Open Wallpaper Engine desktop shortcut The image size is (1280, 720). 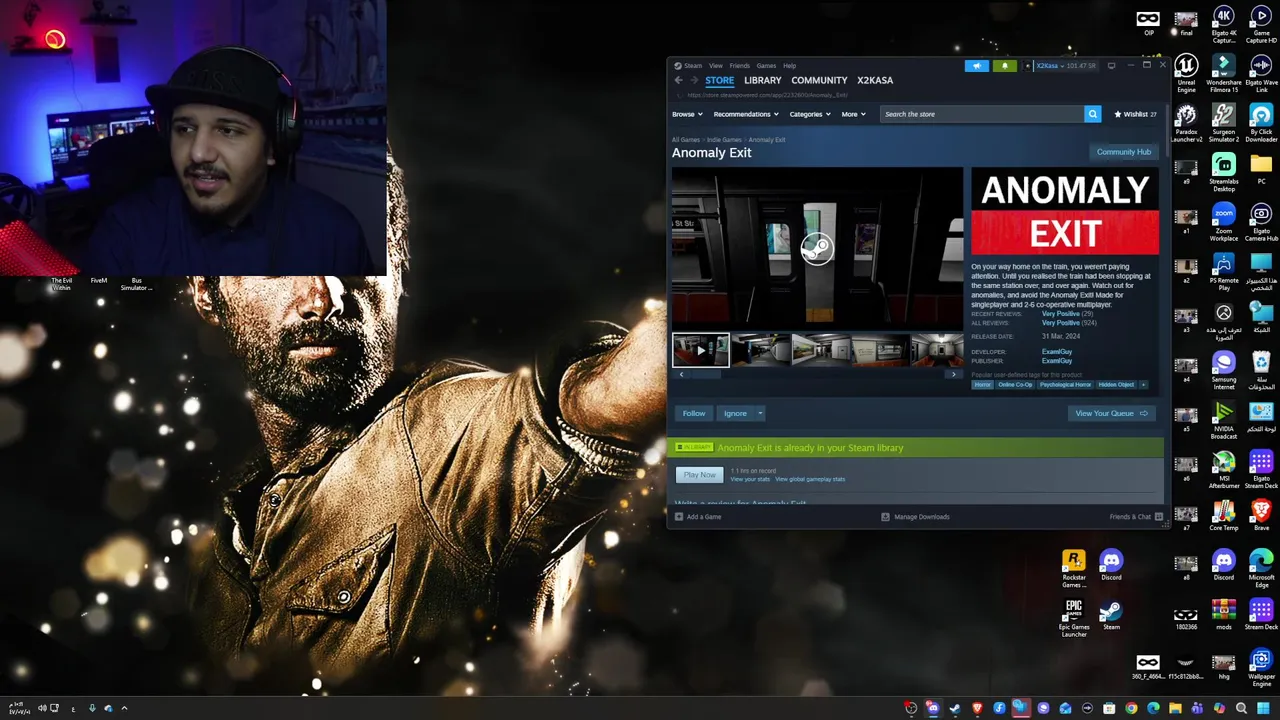point(1261,667)
